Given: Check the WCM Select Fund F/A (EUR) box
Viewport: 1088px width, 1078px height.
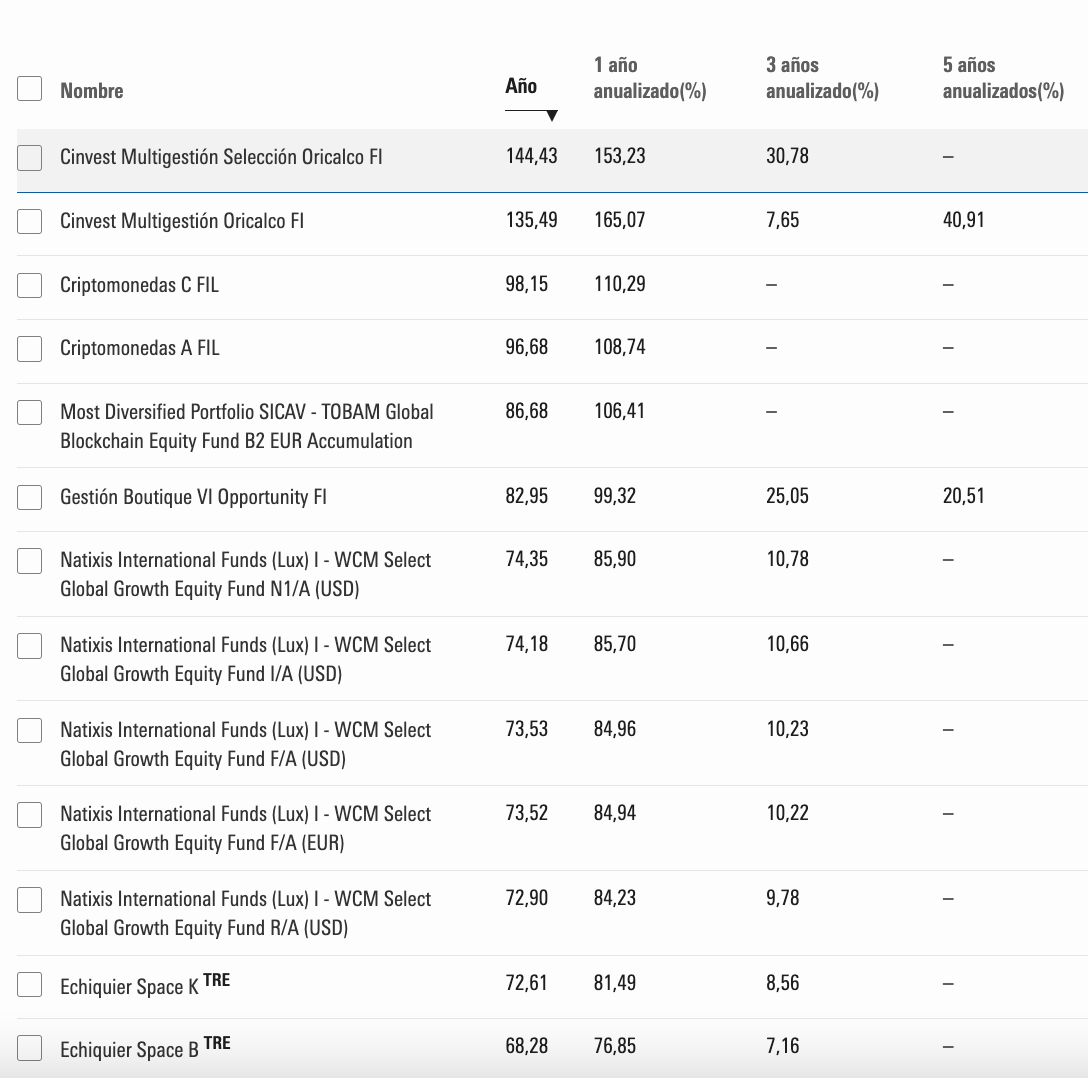Looking at the screenshot, I should pyautogui.click(x=29, y=814).
